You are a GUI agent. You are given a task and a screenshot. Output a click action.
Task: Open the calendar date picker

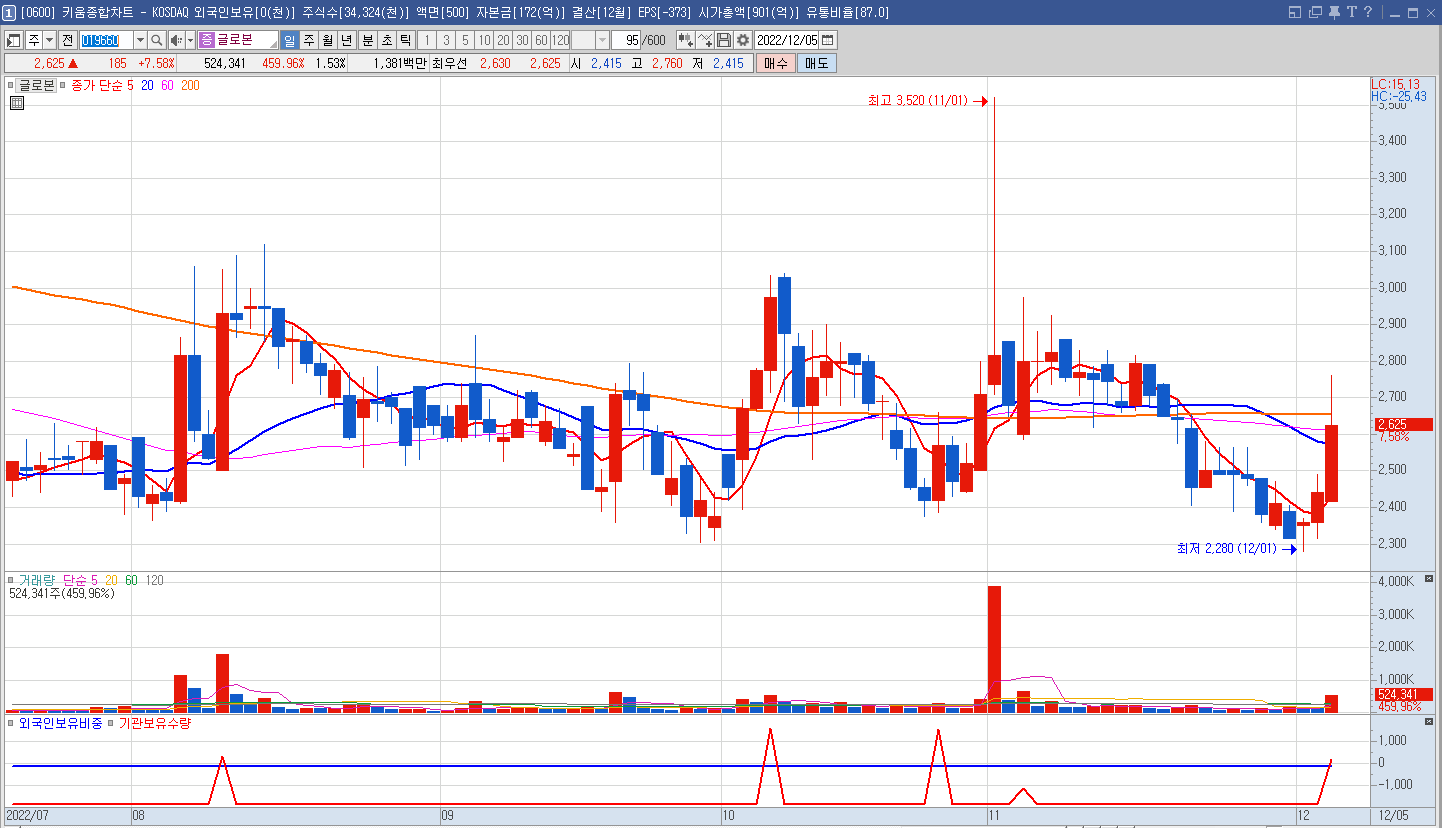(x=827, y=40)
